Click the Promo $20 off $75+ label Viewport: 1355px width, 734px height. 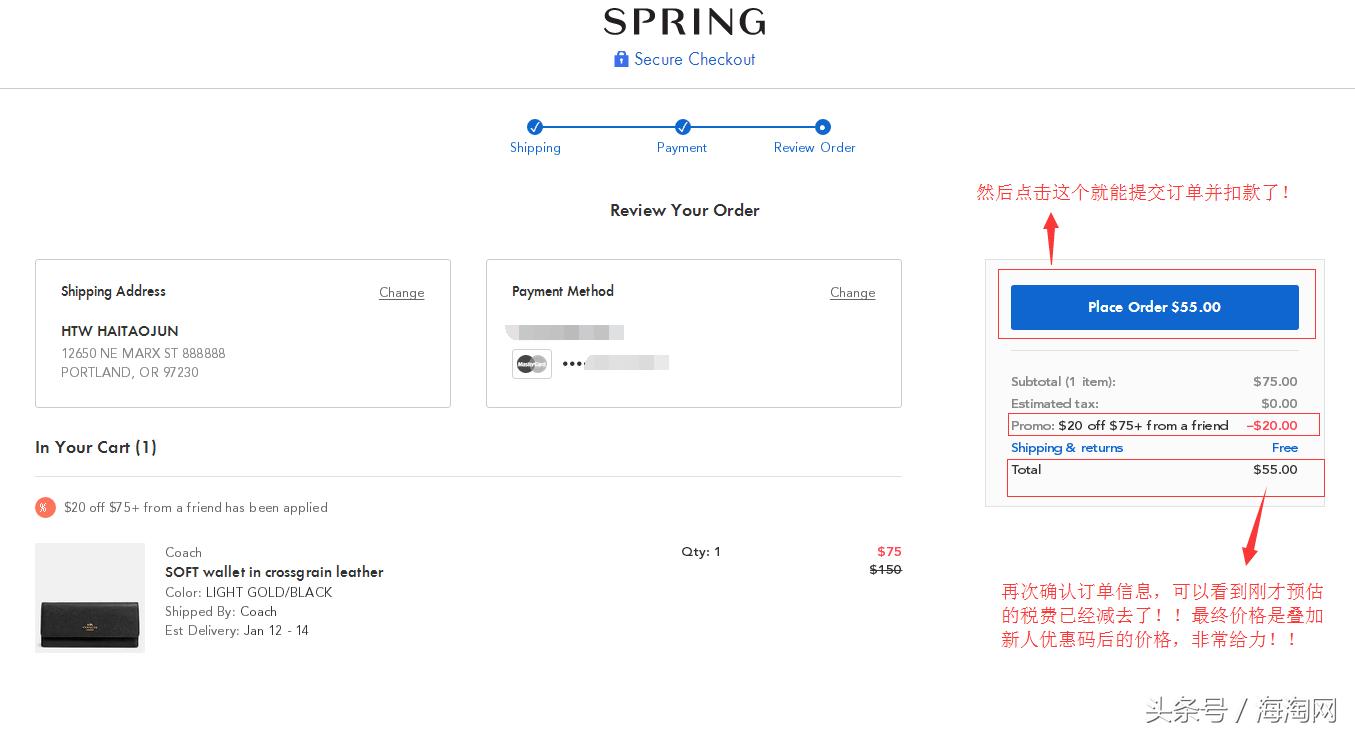pyautogui.click(x=1120, y=425)
